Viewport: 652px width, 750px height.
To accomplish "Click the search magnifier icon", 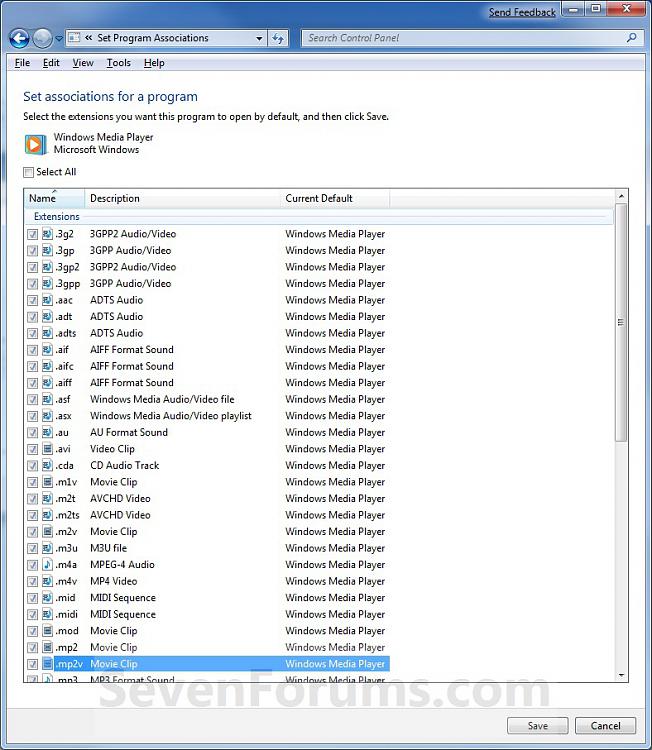I will click(x=631, y=38).
